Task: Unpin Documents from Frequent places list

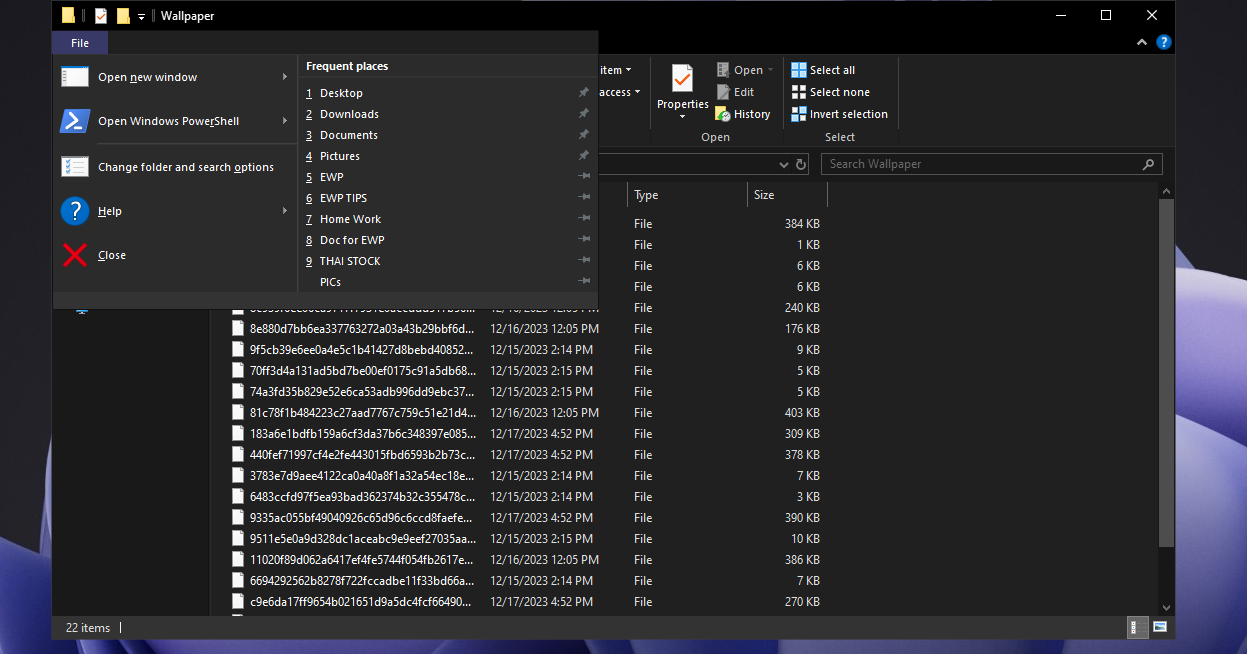Action: pyautogui.click(x=584, y=135)
